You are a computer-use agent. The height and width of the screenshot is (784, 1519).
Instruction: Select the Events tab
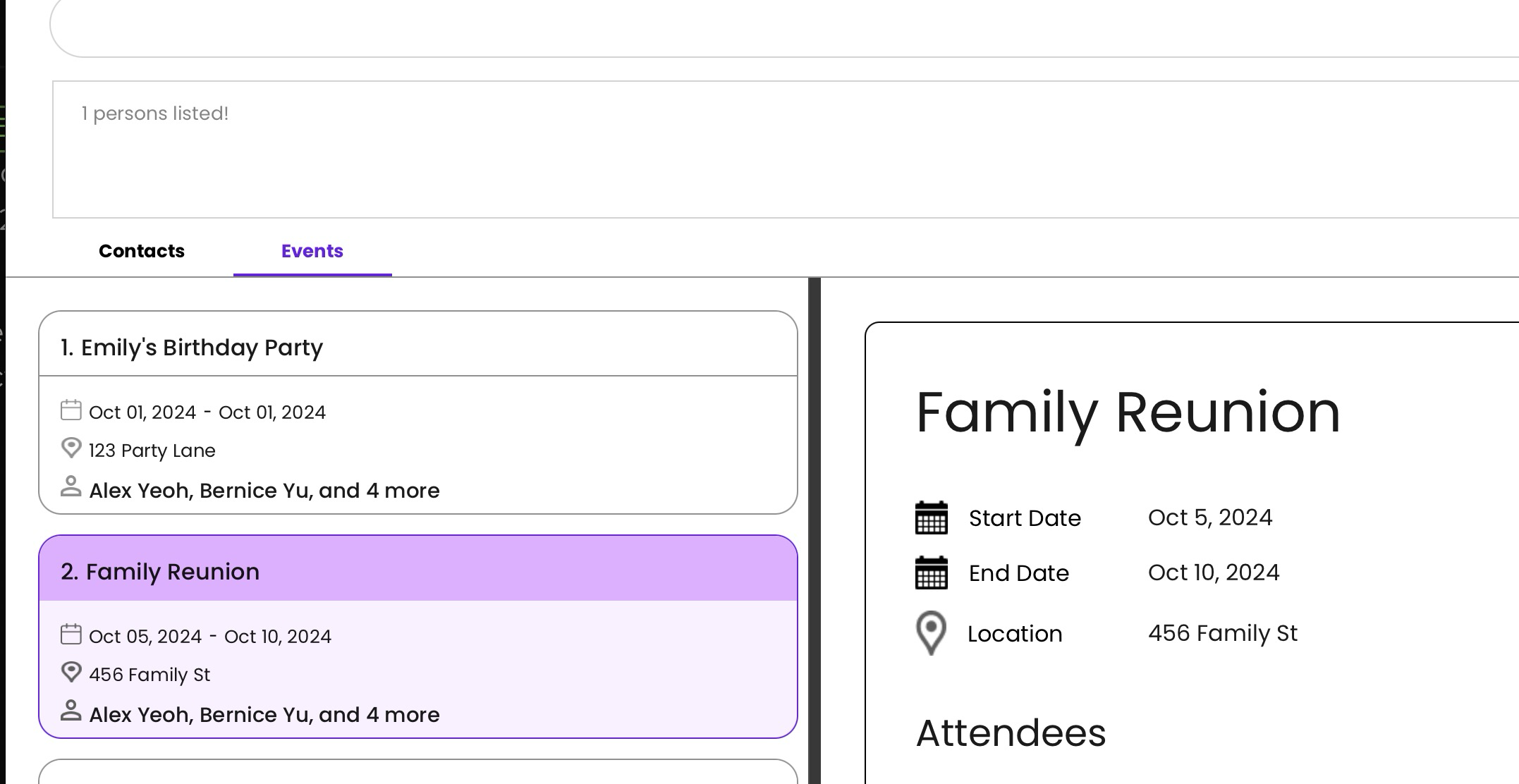click(x=312, y=251)
